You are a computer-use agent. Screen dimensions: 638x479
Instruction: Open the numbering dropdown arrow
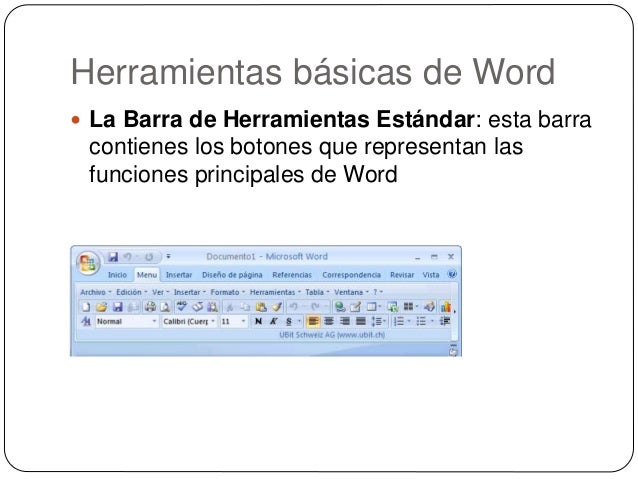point(409,322)
